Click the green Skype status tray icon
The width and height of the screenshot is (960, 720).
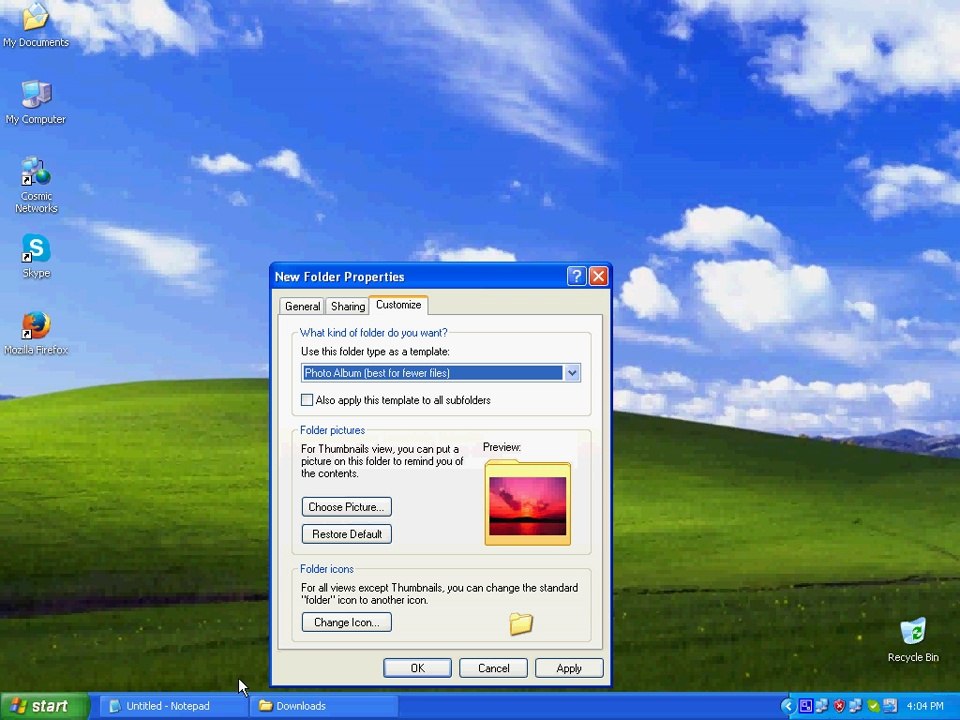pos(873,706)
